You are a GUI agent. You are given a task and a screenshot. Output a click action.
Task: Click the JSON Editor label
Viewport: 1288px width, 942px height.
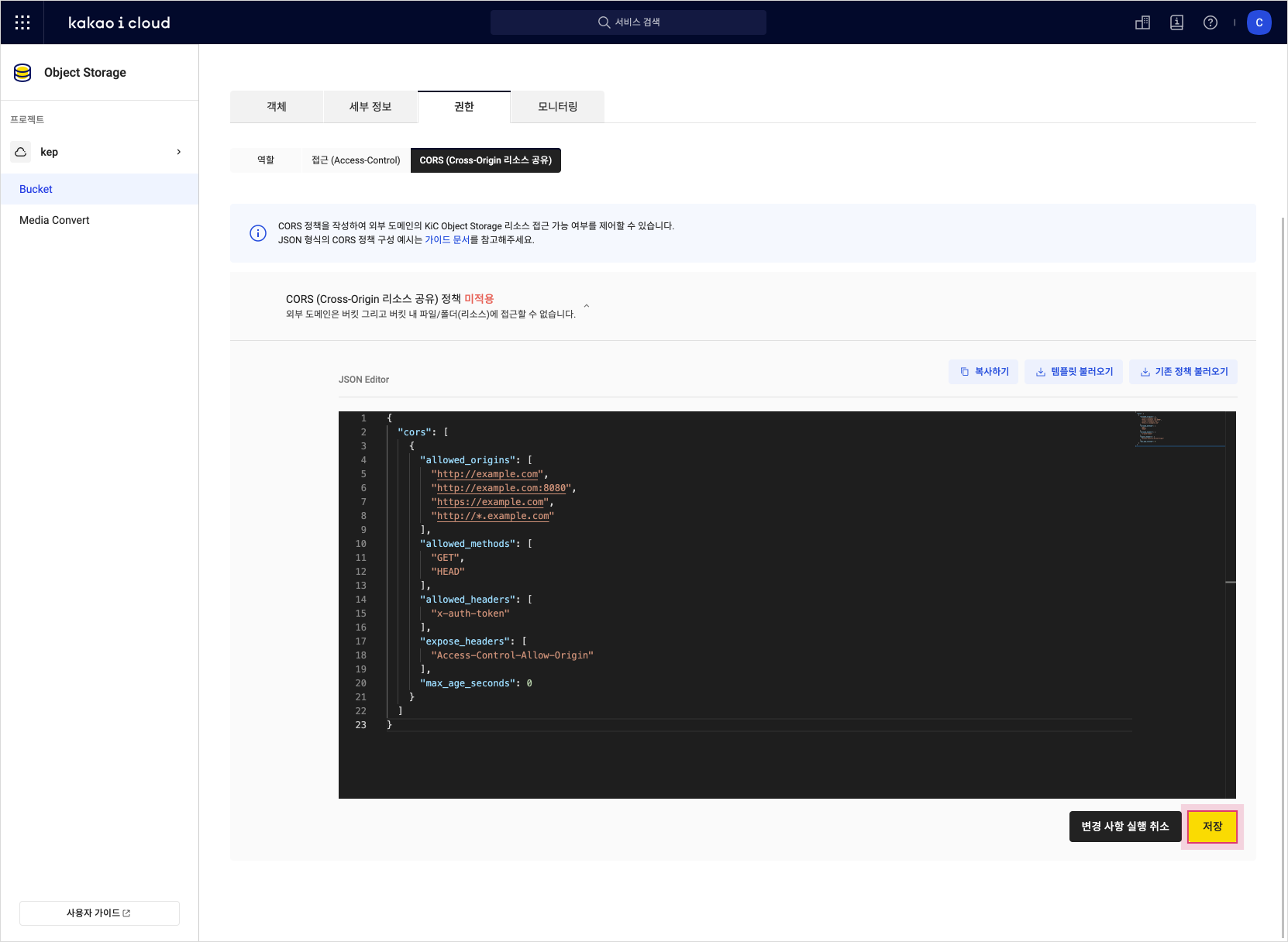pyautogui.click(x=363, y=380)
